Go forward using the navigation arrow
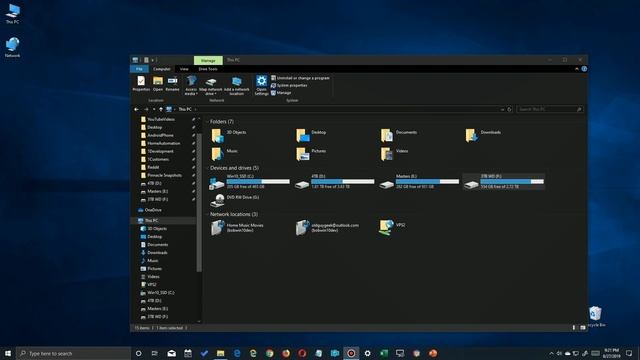This screenshot has height=360, width=640. 146,109
